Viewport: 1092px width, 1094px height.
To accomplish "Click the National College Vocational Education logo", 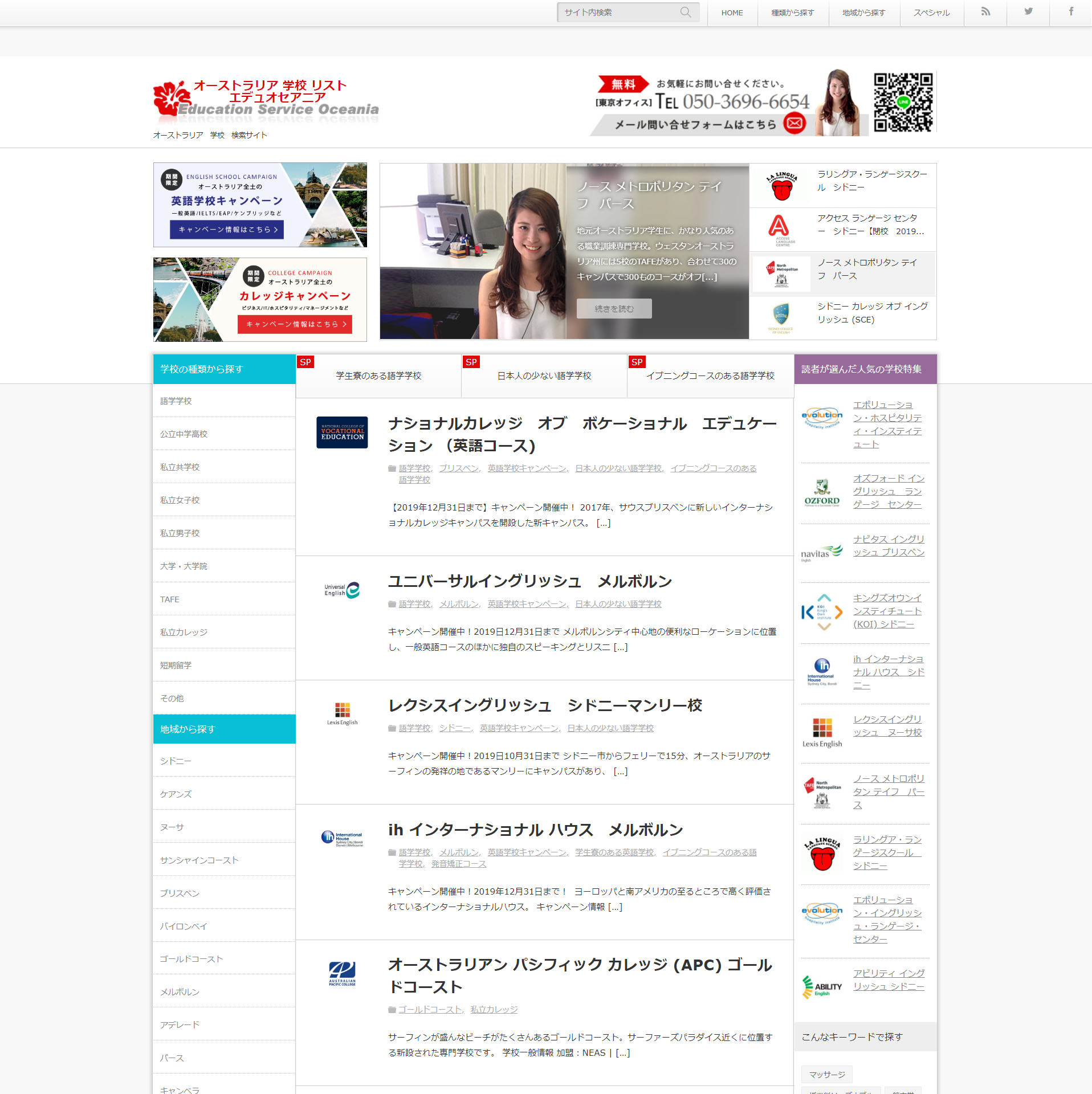I will (342, 432).
